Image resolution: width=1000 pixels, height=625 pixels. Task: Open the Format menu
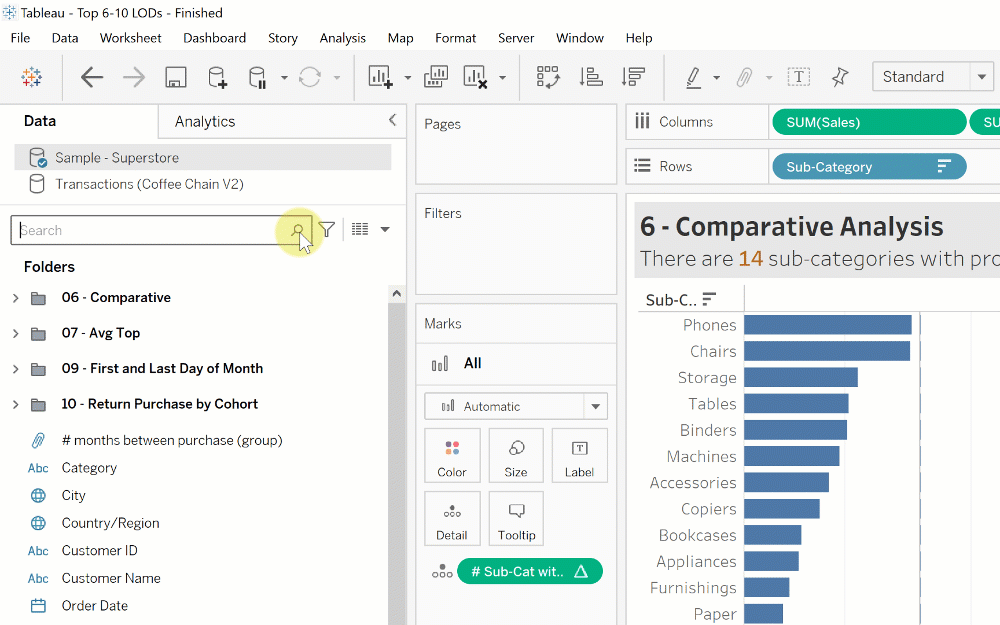pyautogui.click(x=455, y=38)
